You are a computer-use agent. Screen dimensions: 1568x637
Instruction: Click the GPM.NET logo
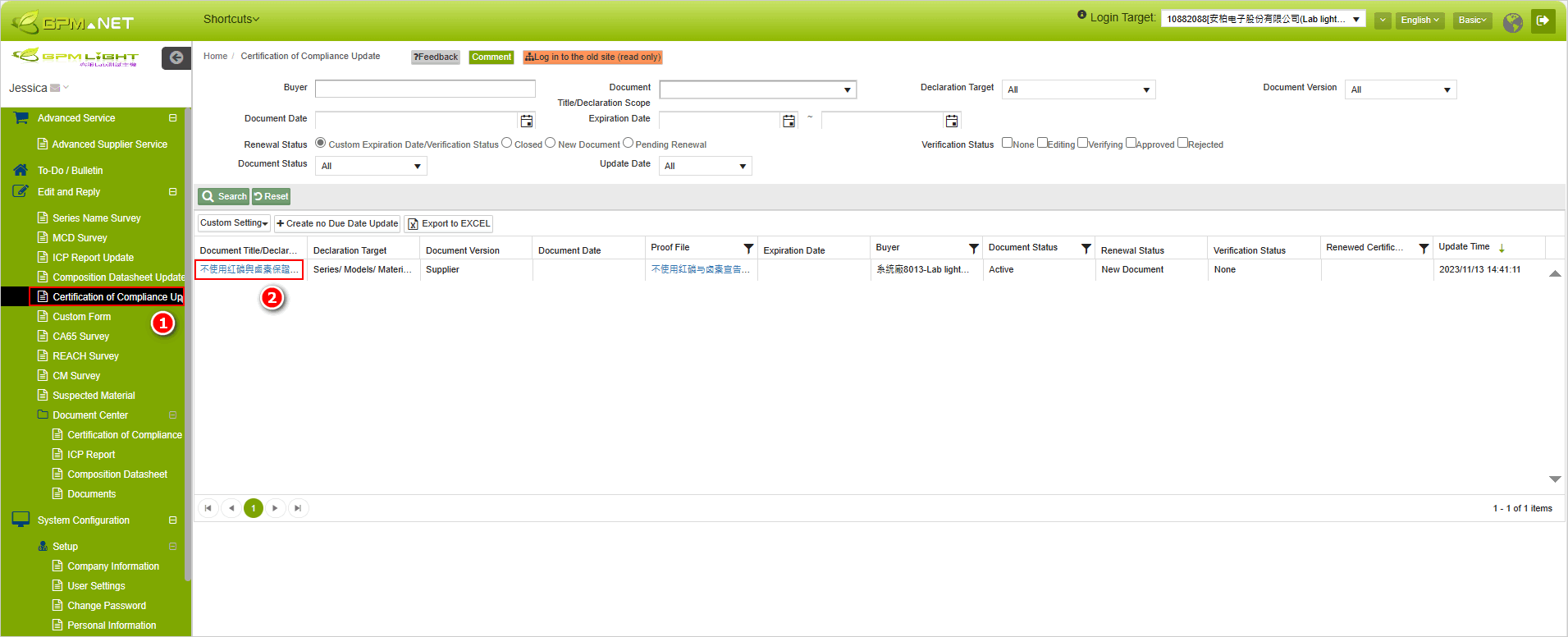(72, 22)
